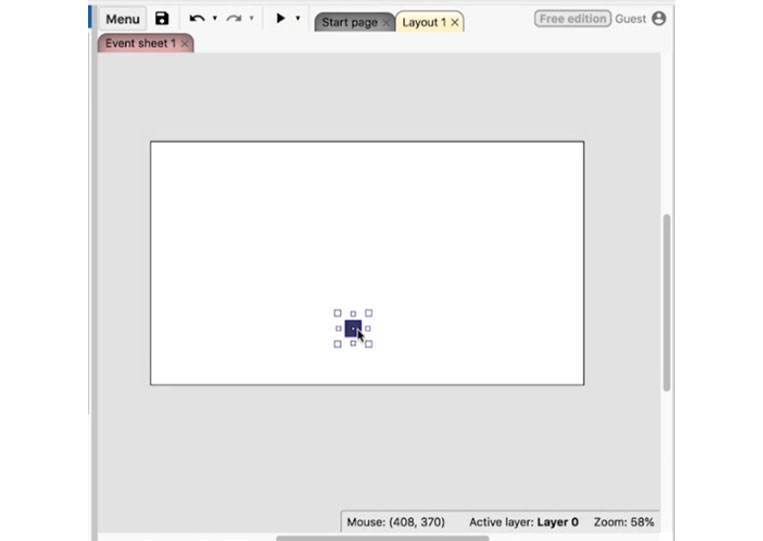The height and width of the screenshot is (541, 763).
Task: Click the Free edition badge
Action: pyautogui.click(x=573, y=19)
